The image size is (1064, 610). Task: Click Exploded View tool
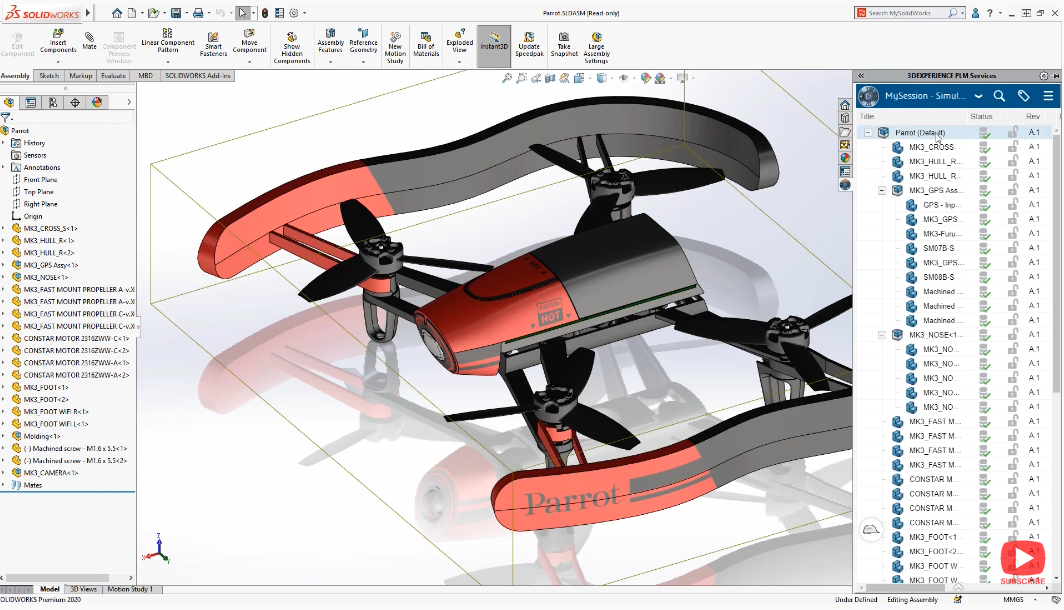[x=459, y=41]
